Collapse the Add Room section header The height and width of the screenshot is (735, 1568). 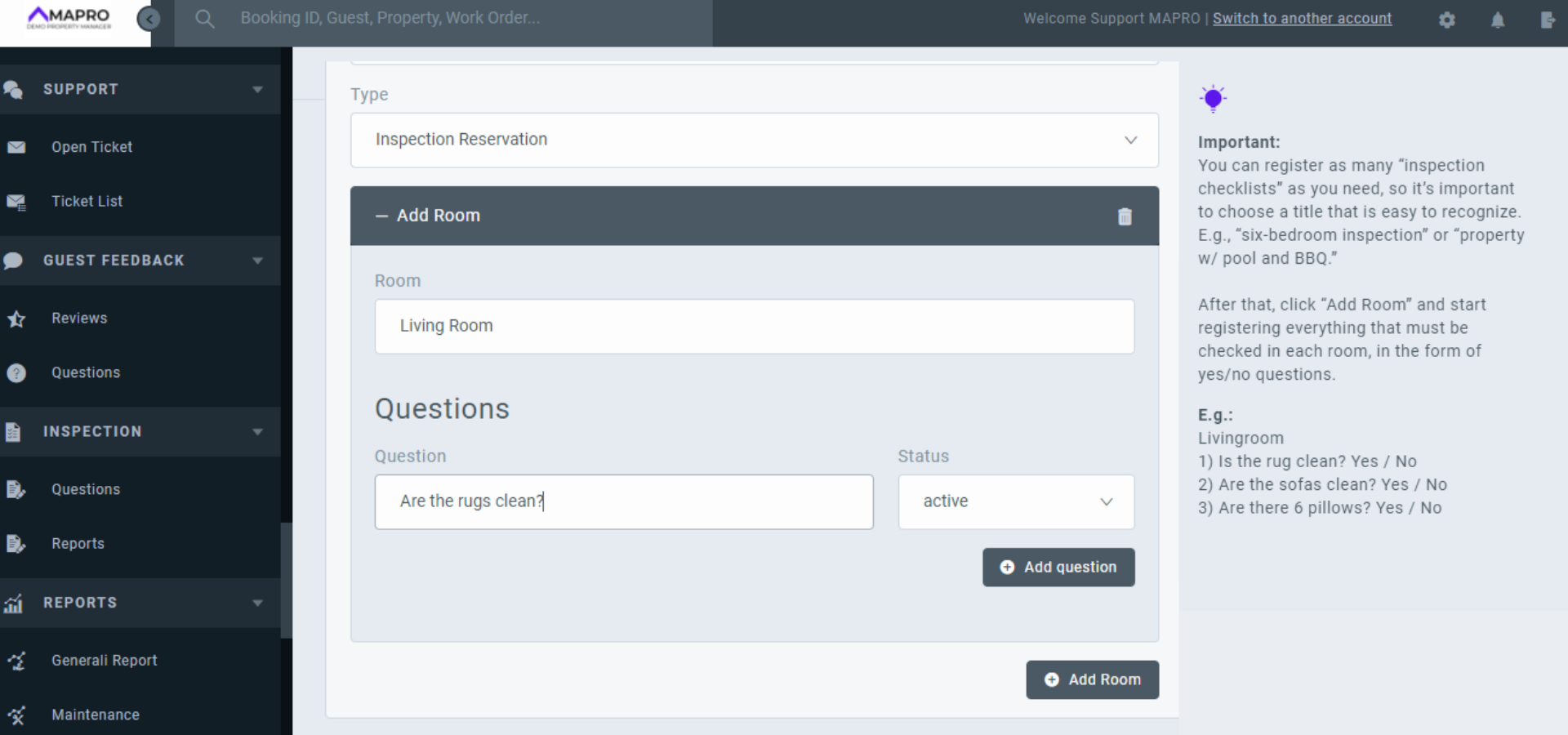point(429,216)
